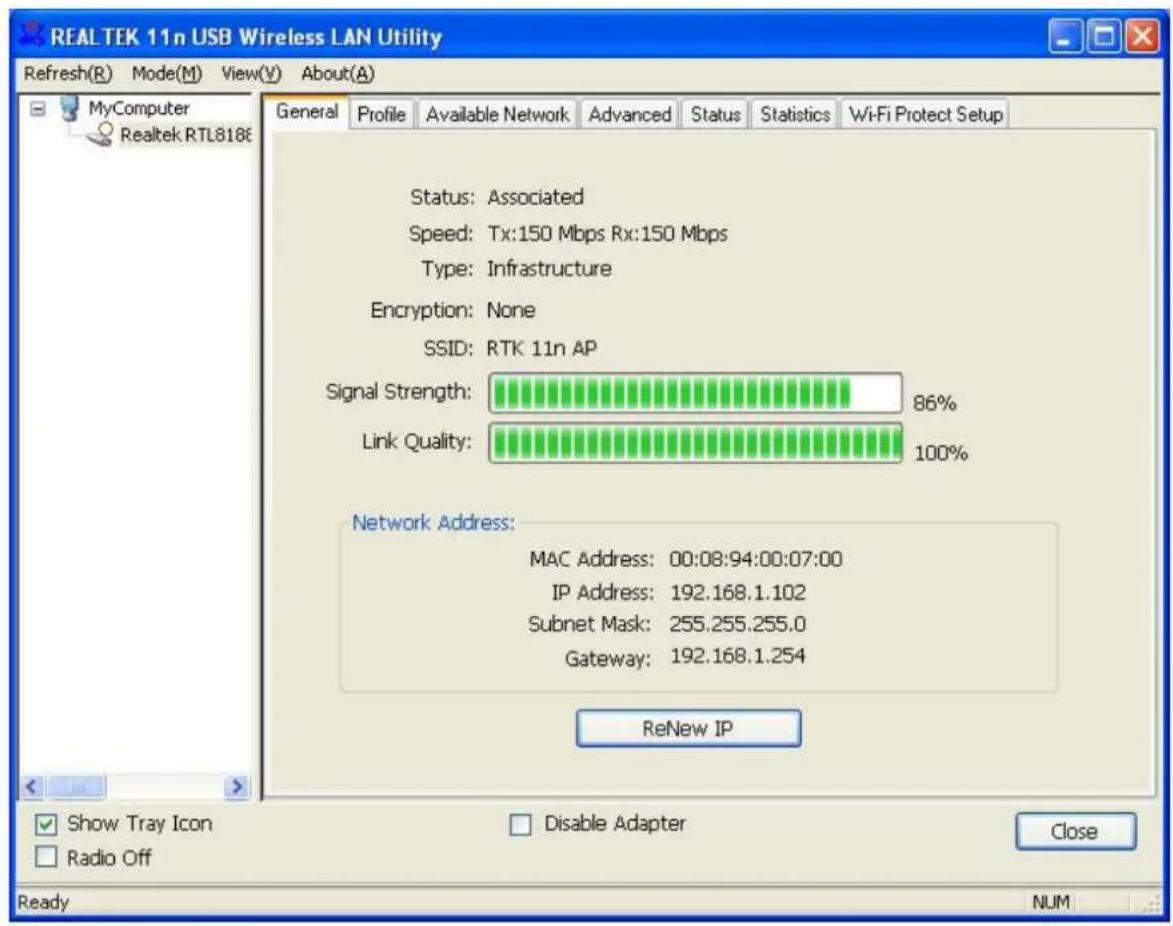Click the Realtek RTL8188 adapter icon

tap(100, 135)
